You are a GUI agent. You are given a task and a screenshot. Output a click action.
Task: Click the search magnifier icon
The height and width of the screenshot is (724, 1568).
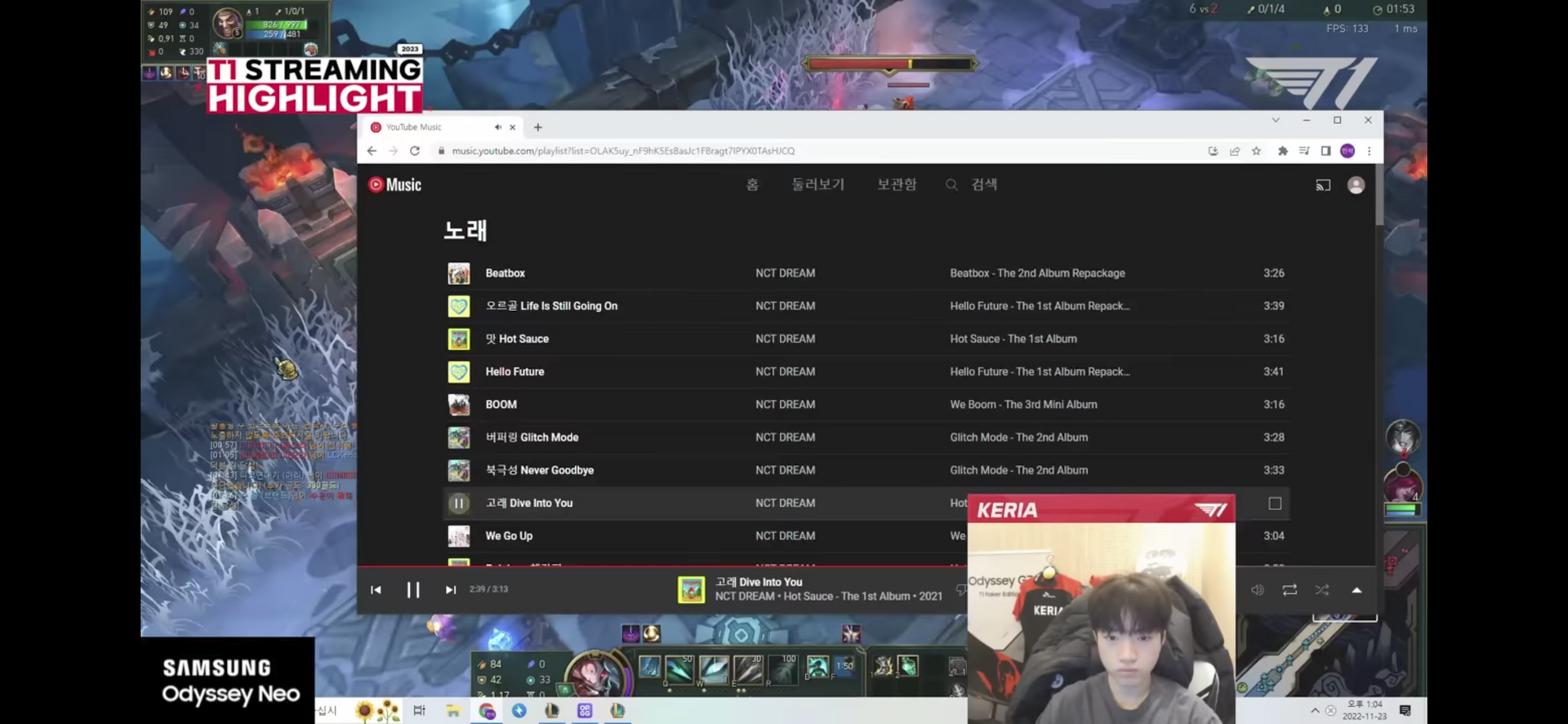pos(951,185)
